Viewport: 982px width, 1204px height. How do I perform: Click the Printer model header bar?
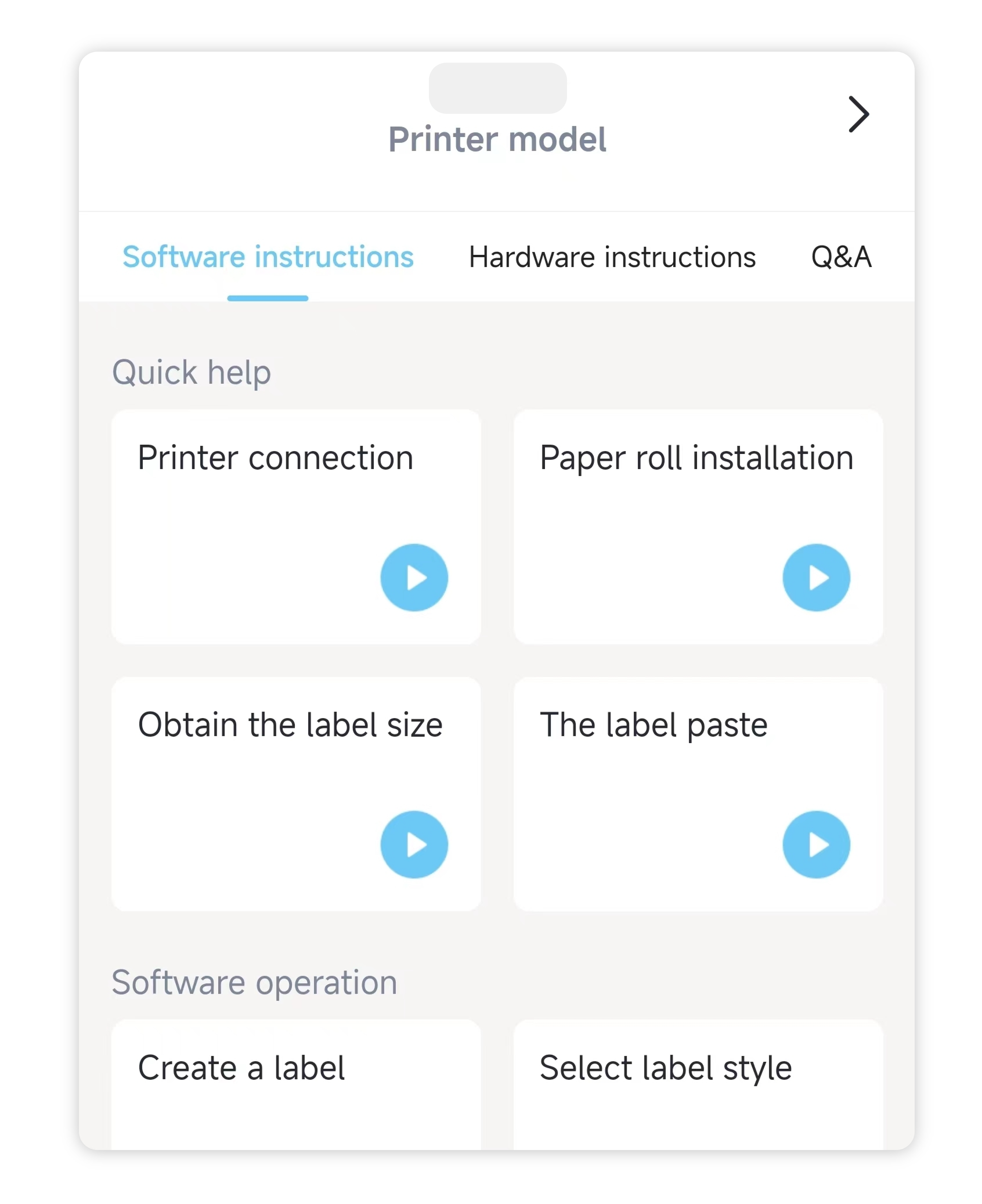click(x=497, y=131)
